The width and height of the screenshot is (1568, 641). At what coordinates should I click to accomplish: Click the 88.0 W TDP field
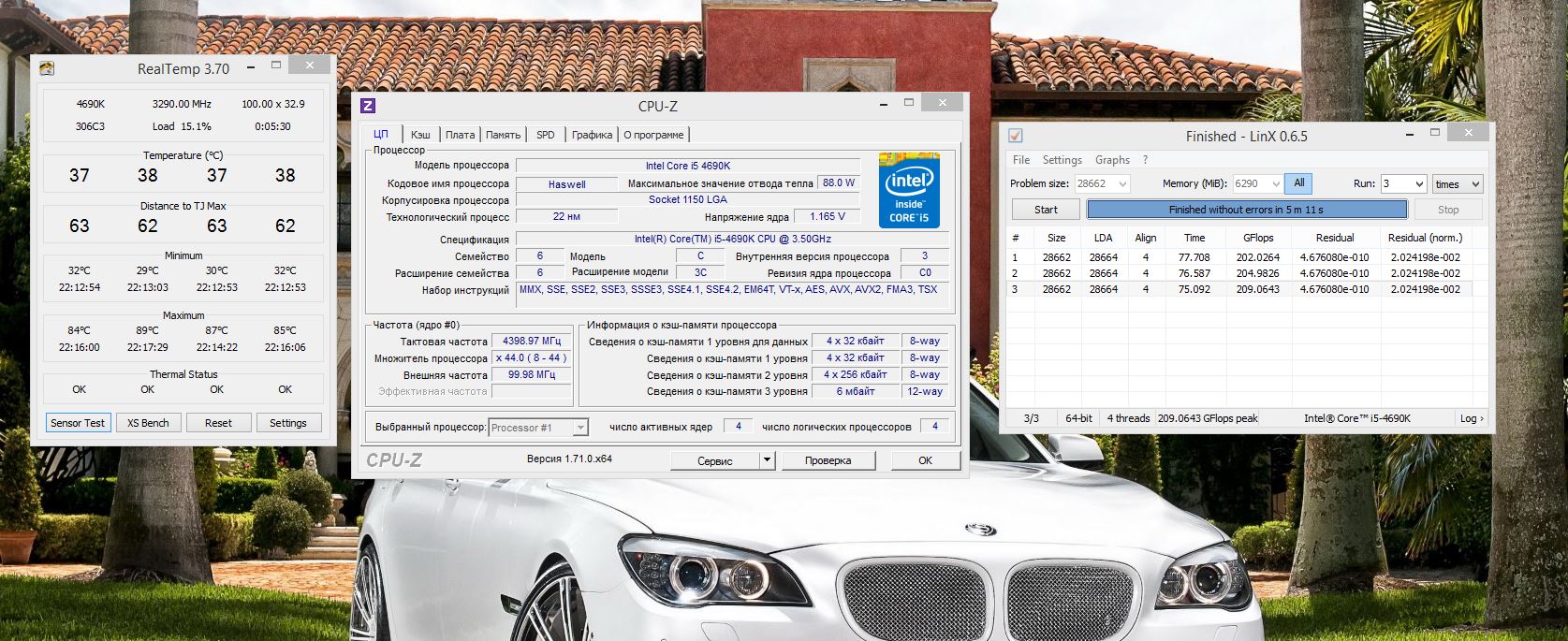point(839,182)
